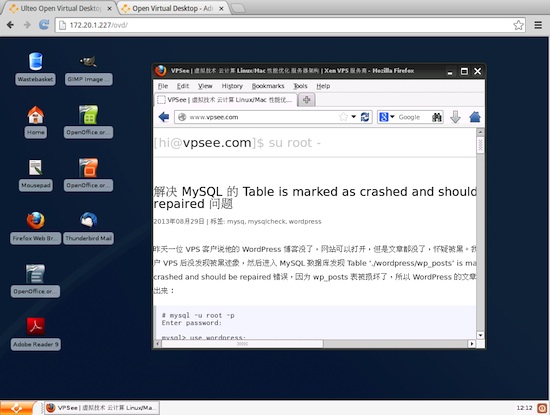Click Chrome back navigation arrow
The image size is (550, 415).
coord(10,25)
